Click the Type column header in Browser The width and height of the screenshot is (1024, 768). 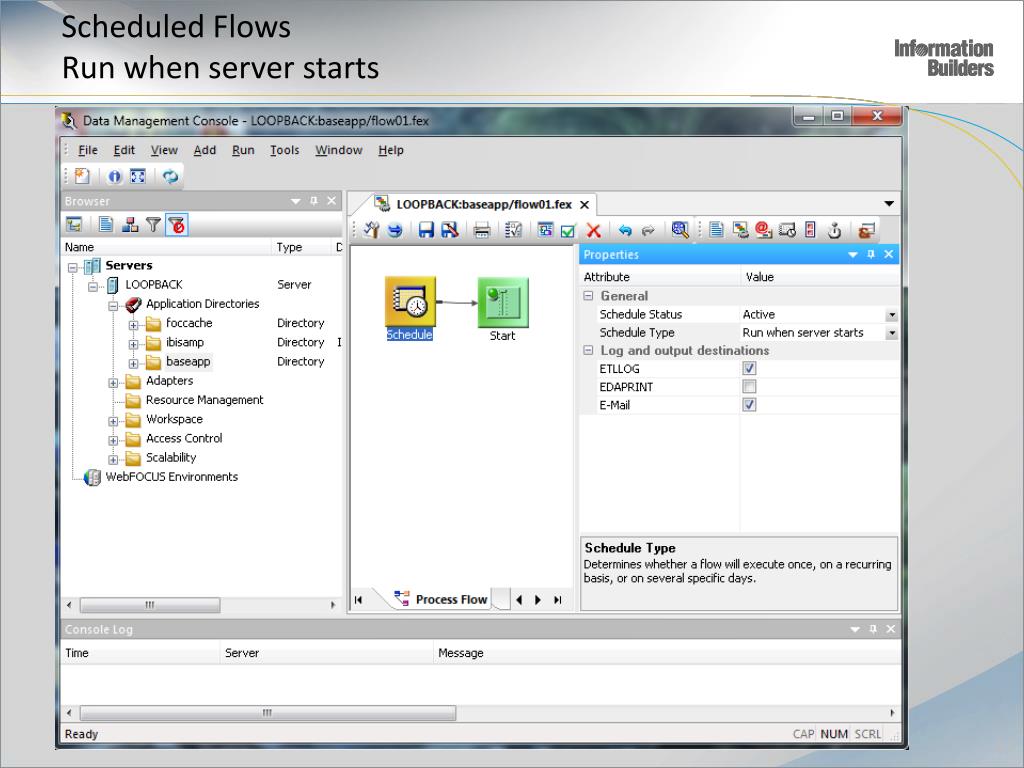click(302, 247)
